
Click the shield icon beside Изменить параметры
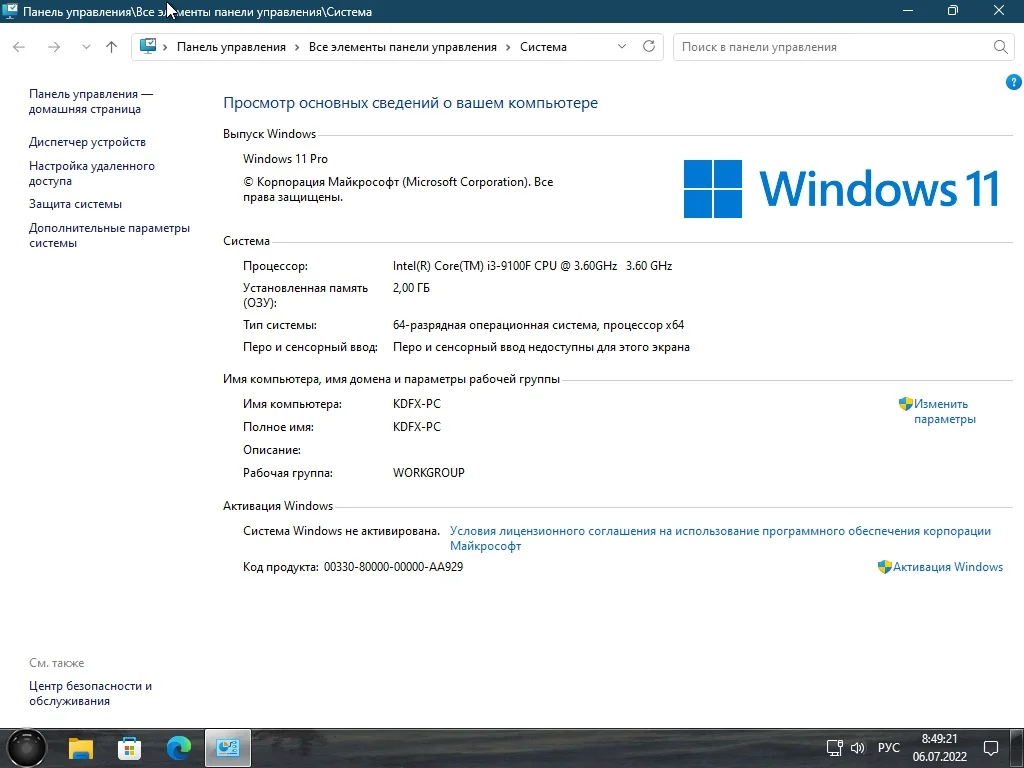tap(906, 404)
